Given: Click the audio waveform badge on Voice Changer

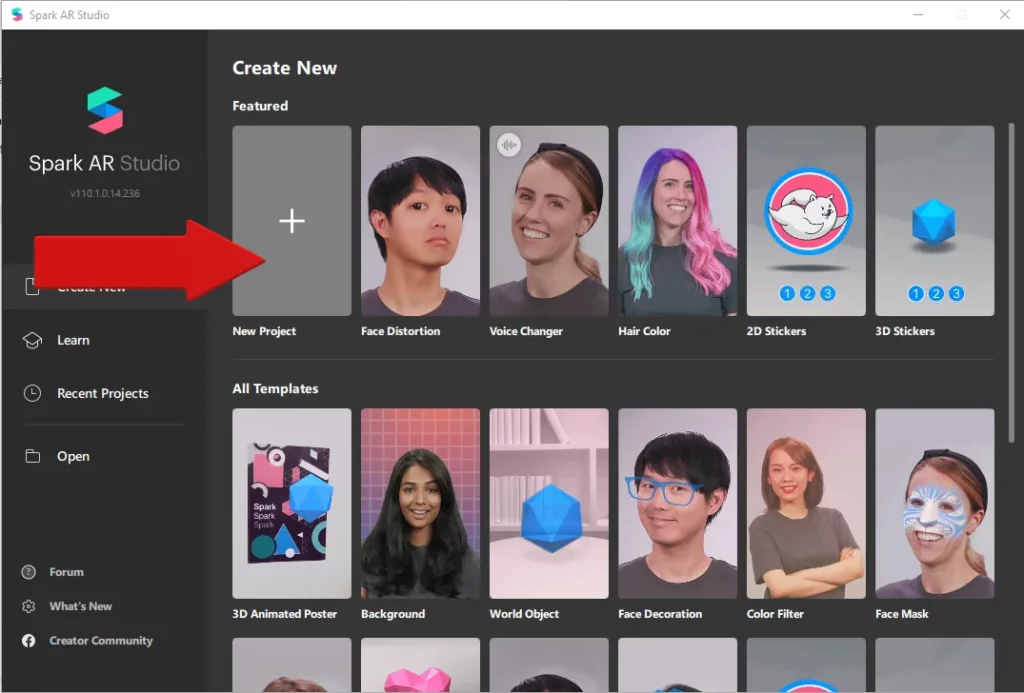Looking at the screenshot, I should (x=509, y=144).
